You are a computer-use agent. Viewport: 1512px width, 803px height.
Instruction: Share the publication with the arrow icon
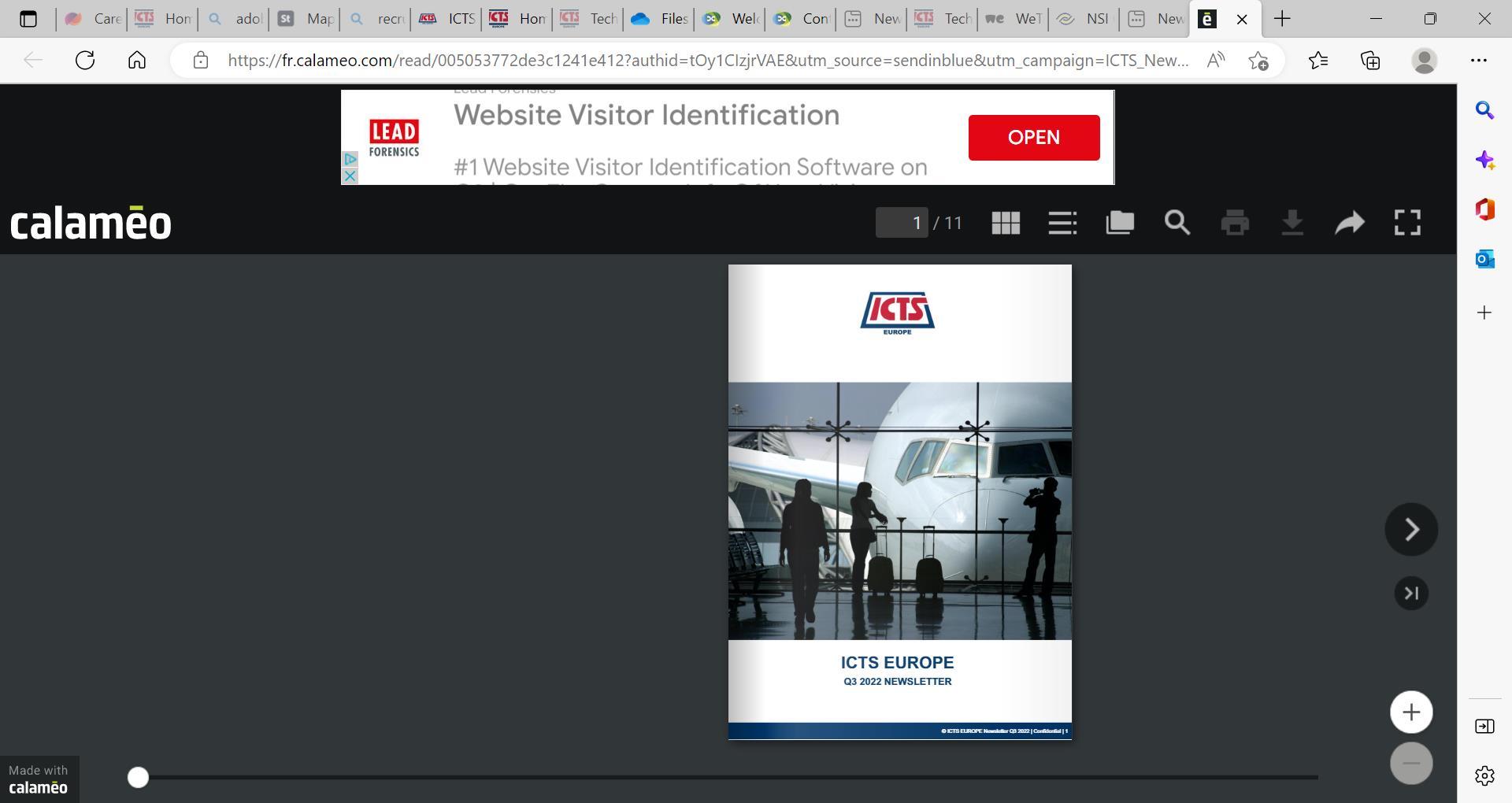pos(1350,223)
